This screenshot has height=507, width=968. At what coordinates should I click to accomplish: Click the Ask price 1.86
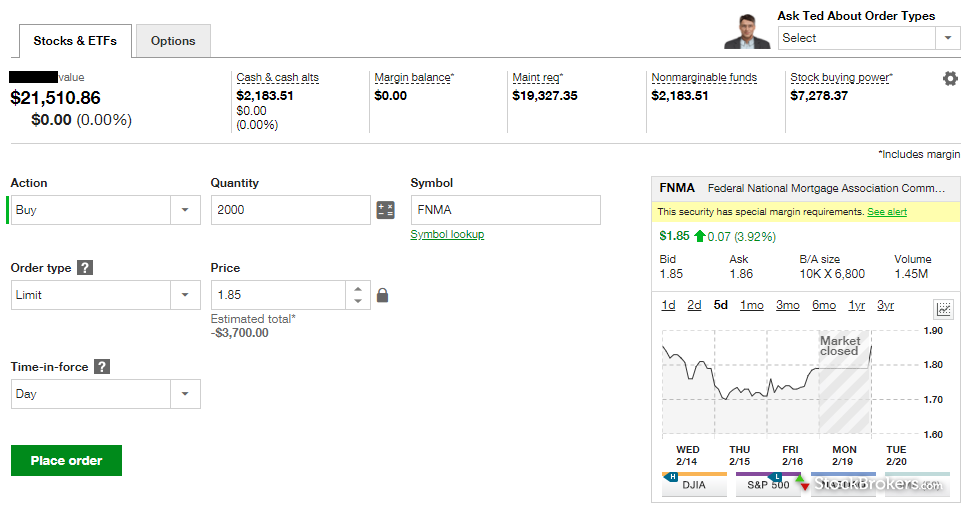(741, 274)
